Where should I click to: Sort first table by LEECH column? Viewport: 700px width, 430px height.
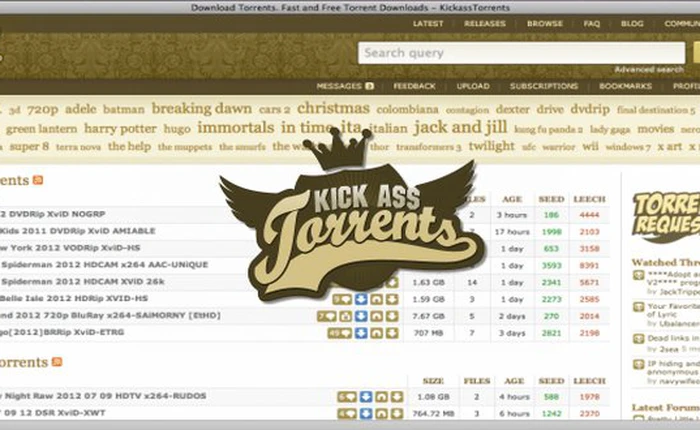(589, 199)
